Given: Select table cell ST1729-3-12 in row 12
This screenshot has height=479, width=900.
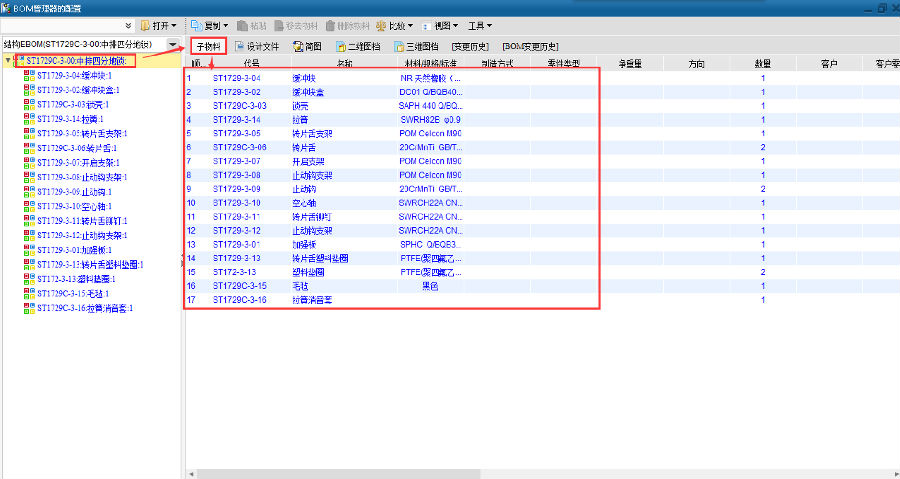Looking at the screenshot, I should click(236, 231).
